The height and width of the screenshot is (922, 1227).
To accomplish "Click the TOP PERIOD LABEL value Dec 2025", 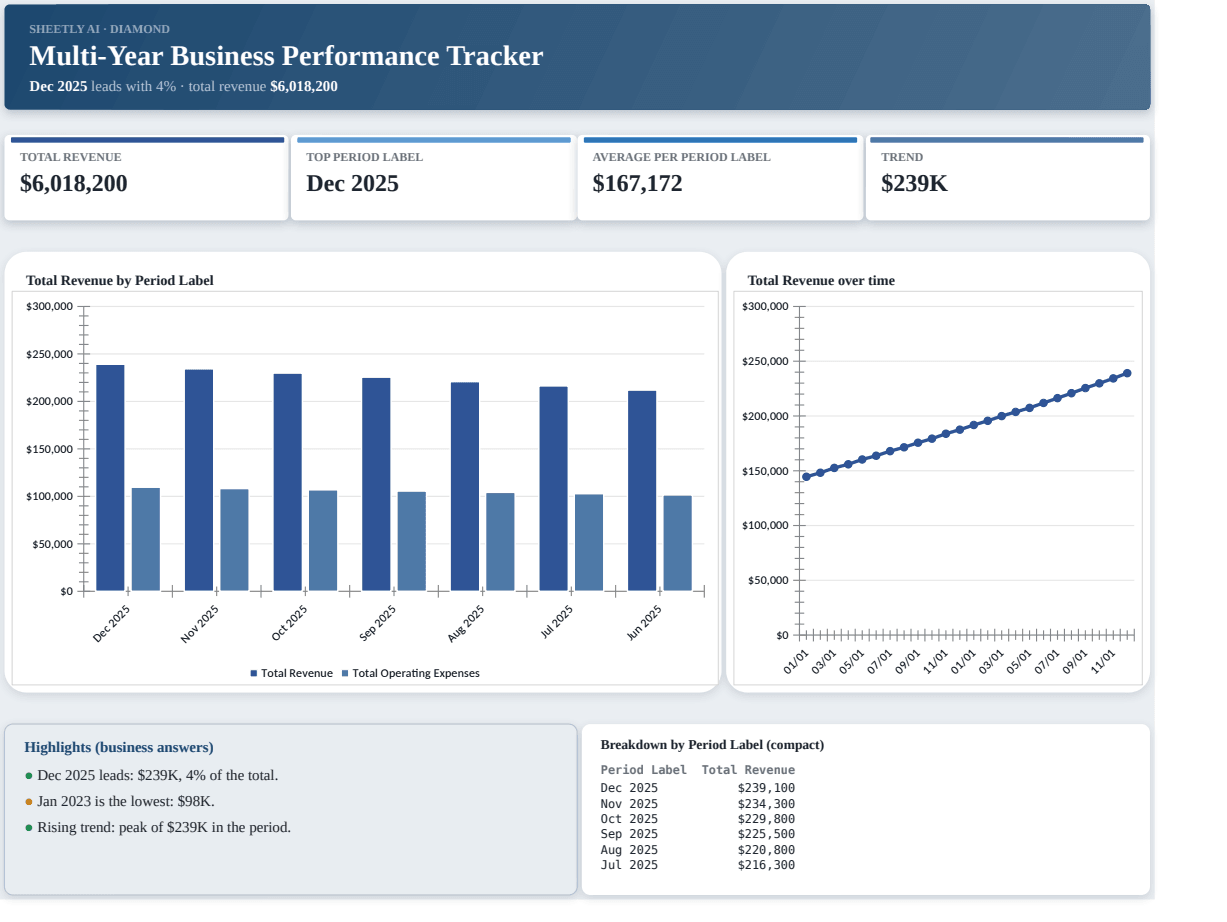I will coord(352,184).
